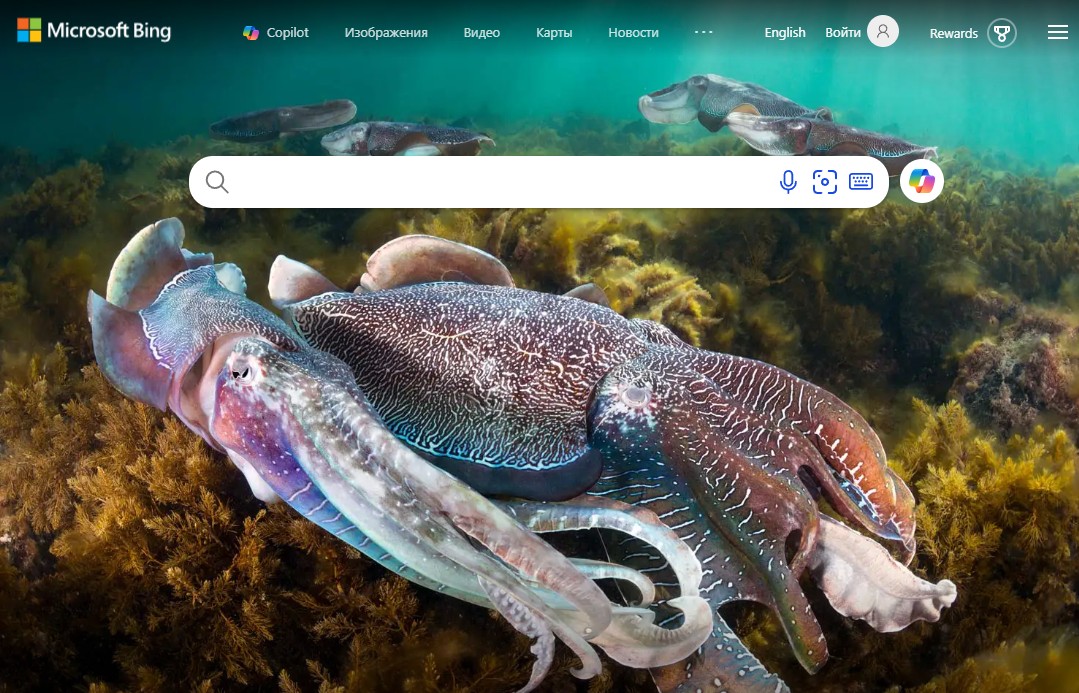Select the microphone for voice search
This screenshot has height=693, width=1079.
(x=788, y=181)
